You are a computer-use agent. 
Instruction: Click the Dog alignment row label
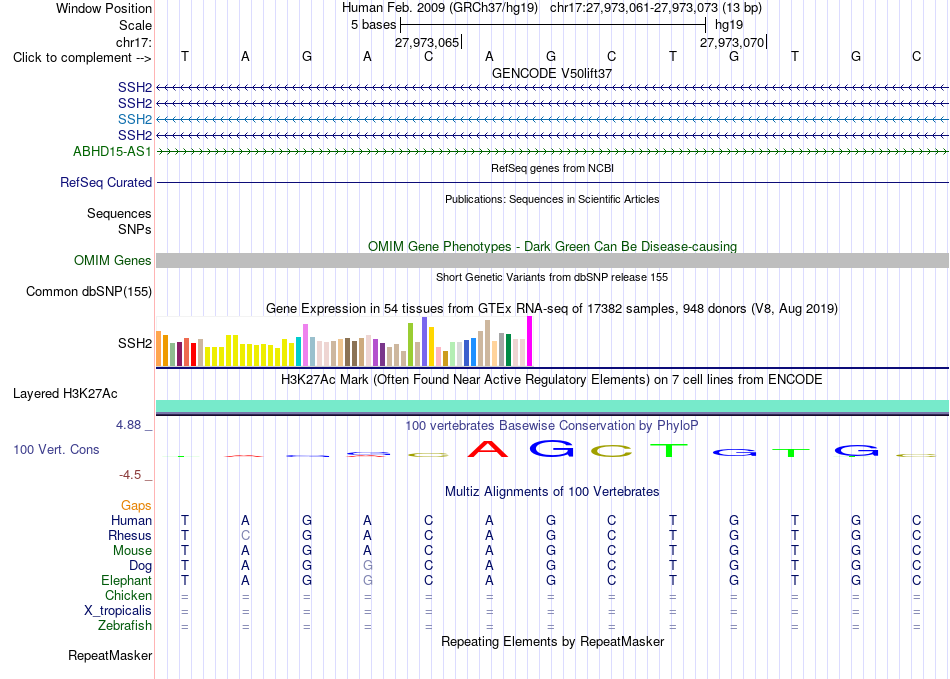click(140, 566)
